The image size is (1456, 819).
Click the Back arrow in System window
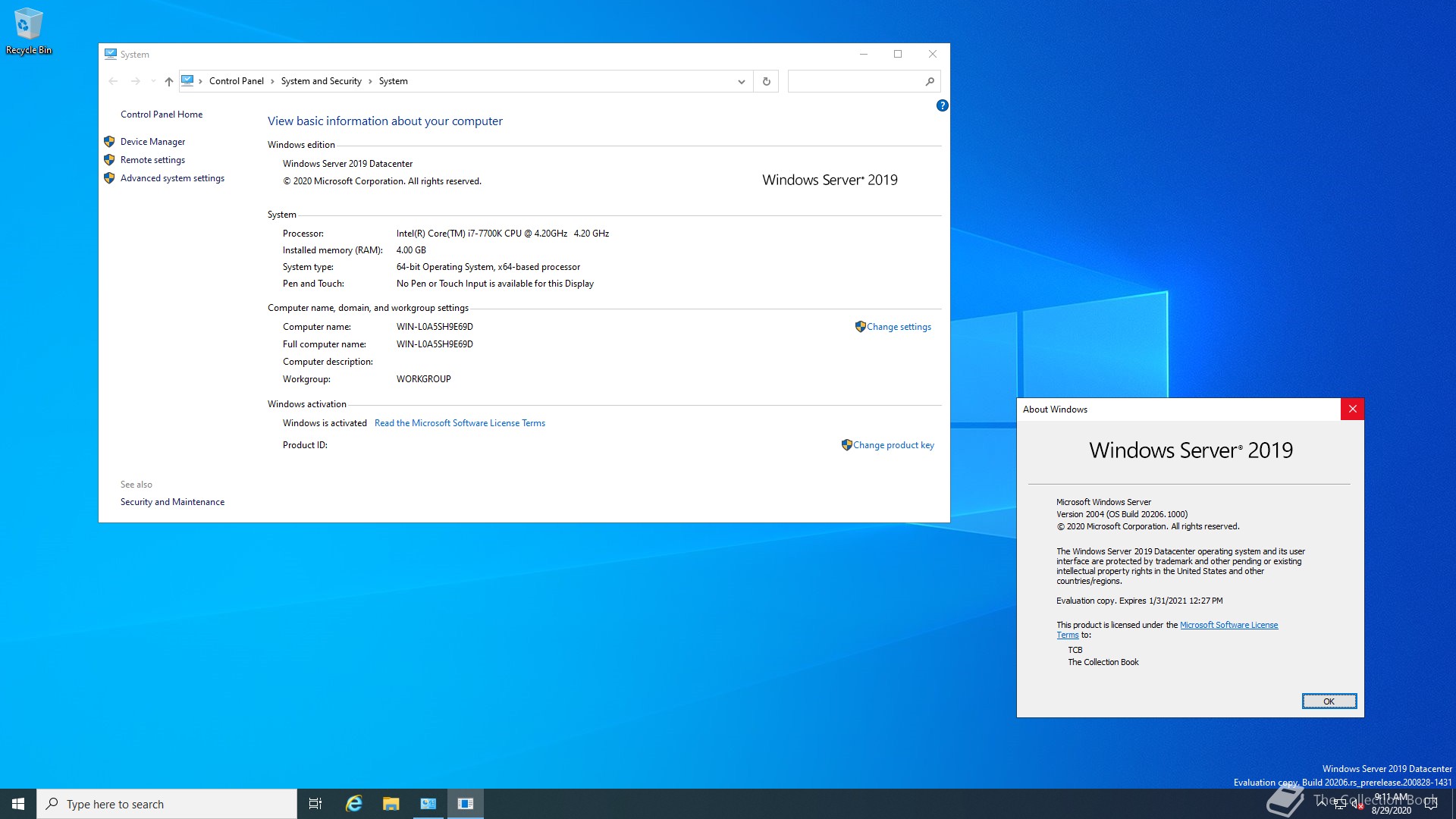(x=113, y=81)
